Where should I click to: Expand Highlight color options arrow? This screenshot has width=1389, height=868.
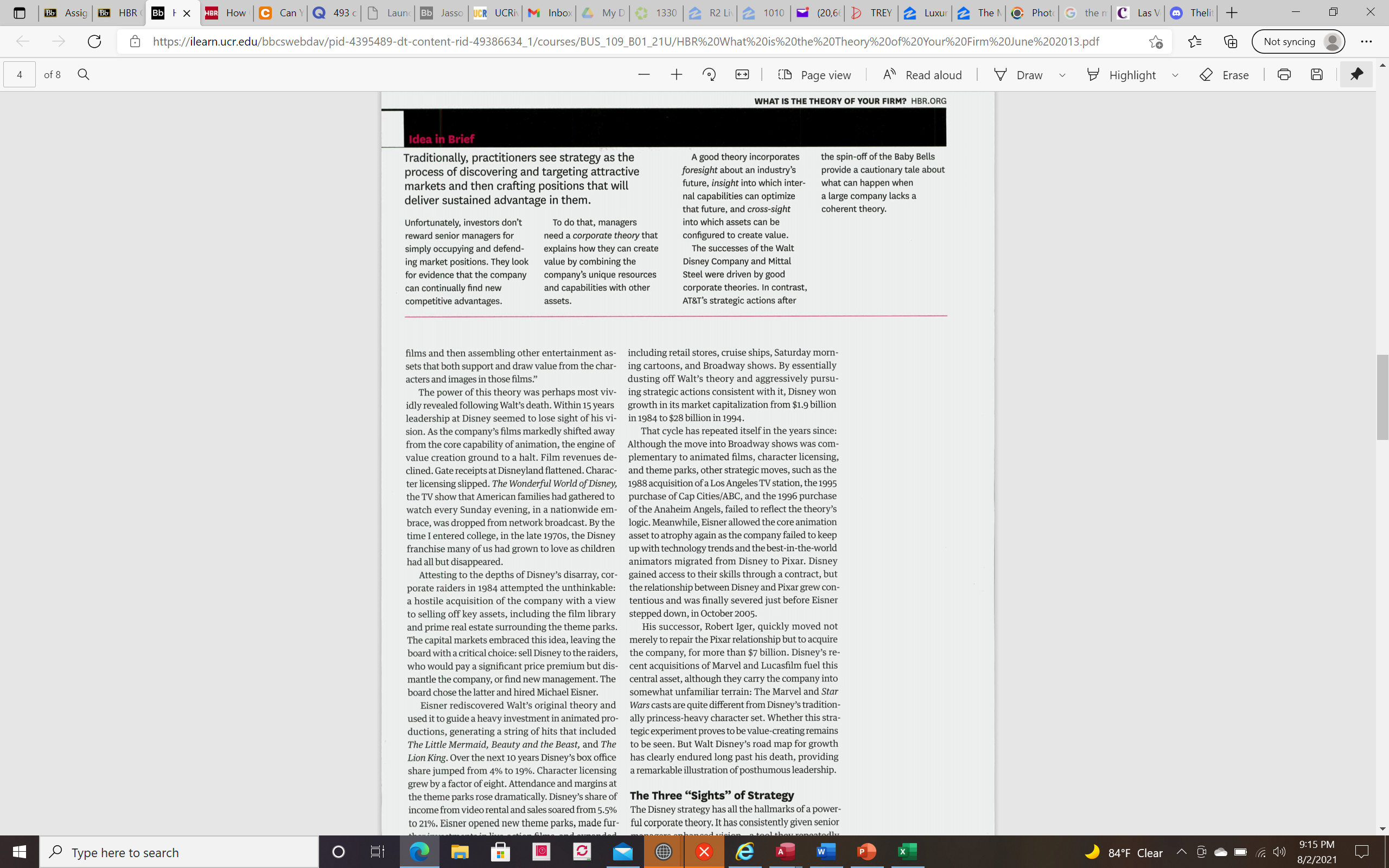pyautogui.click(x=1175, y=75)
